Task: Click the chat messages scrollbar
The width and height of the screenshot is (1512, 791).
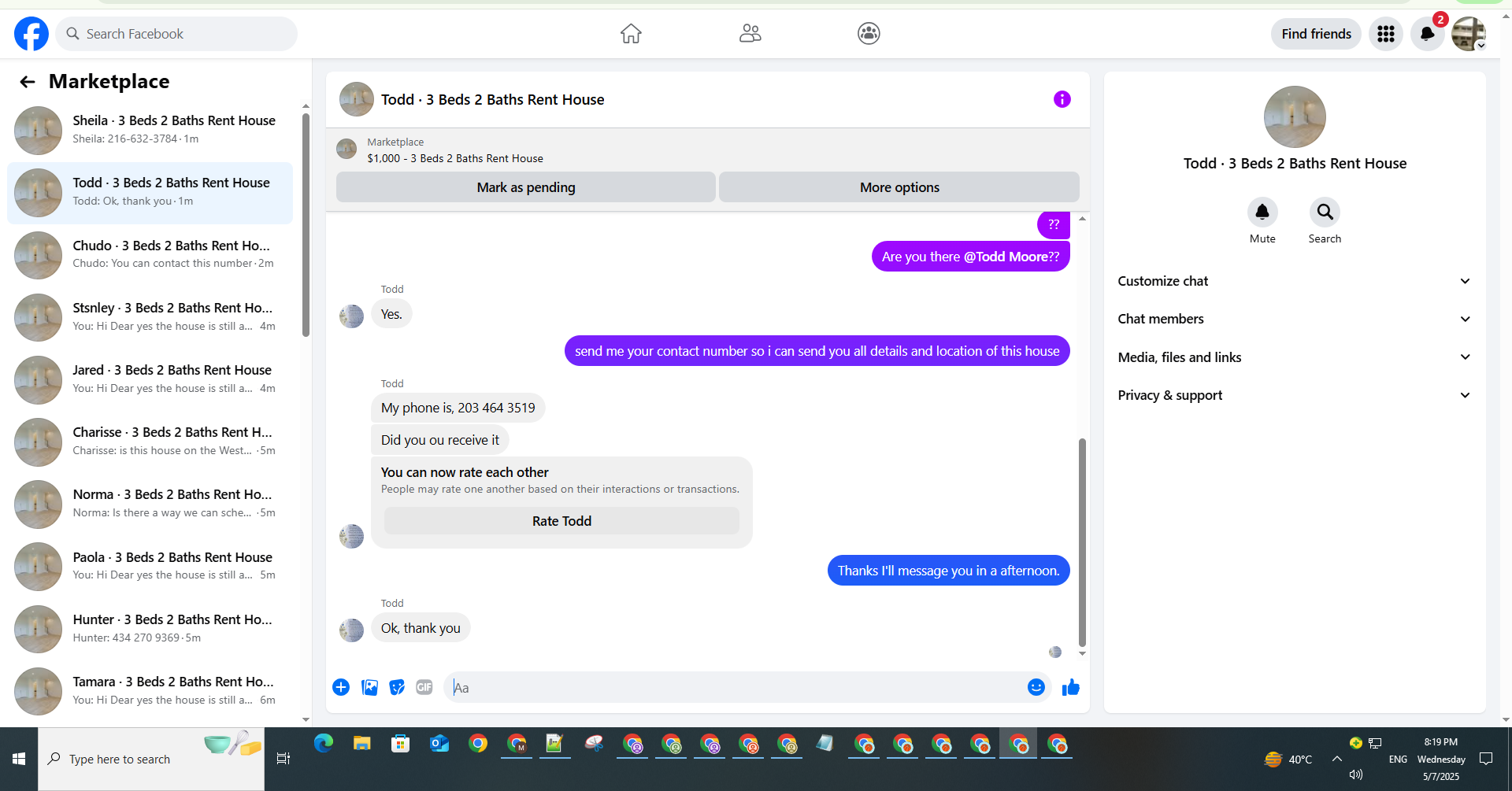Action: click(x=1082, y=543)
